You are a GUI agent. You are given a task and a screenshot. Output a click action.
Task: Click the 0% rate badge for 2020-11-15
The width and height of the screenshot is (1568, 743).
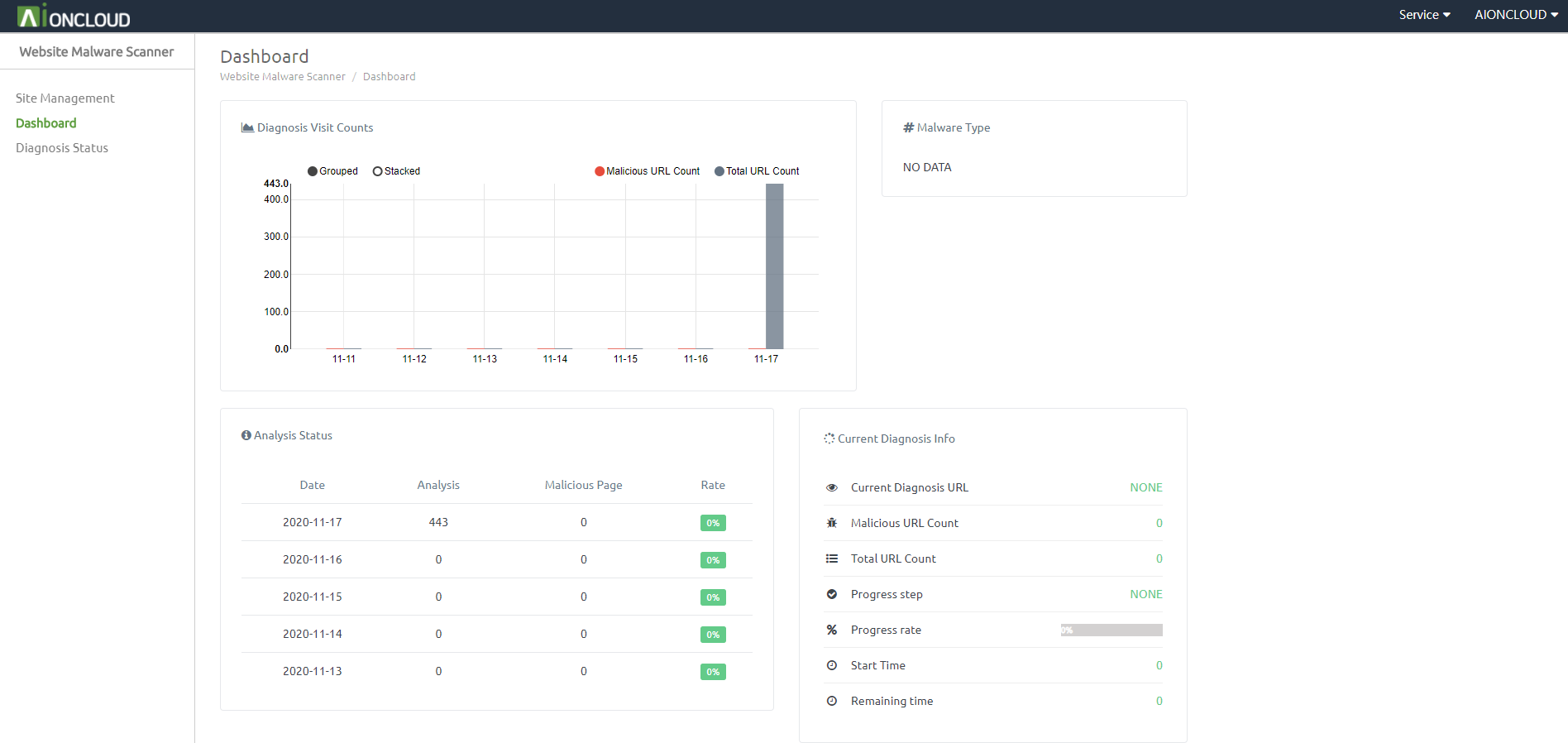click(713, 597)
